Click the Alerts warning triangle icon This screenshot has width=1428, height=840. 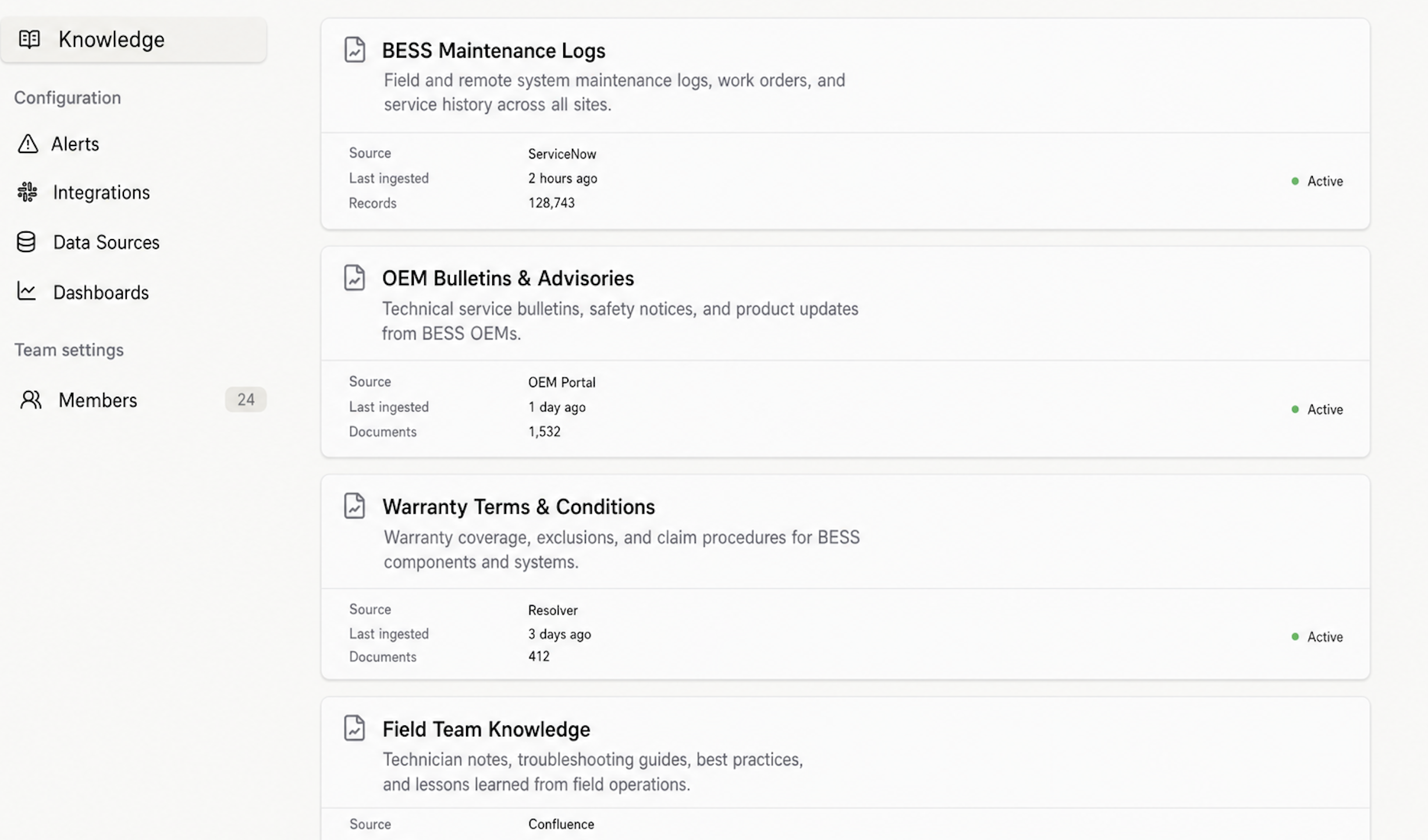[27, 144]
